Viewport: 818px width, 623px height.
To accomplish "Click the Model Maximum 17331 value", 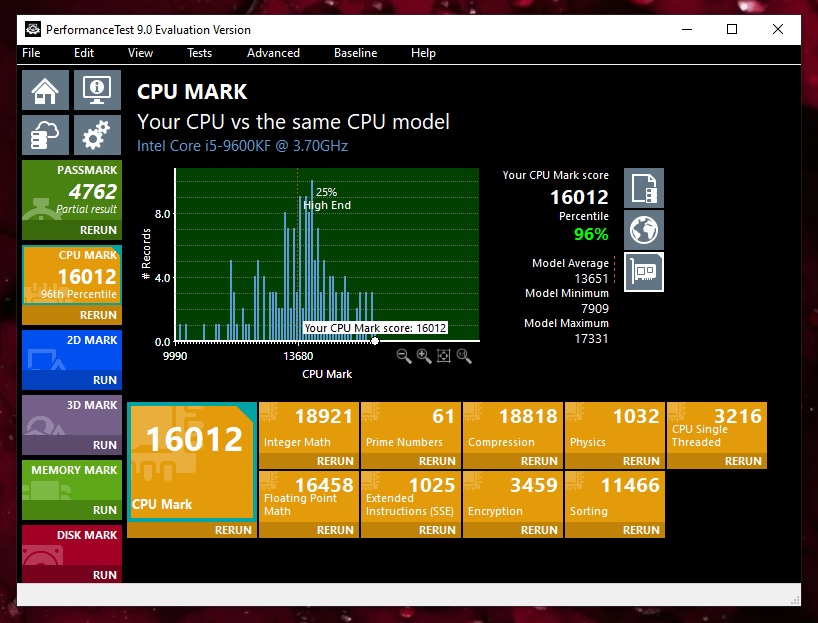I will [591, 339].
